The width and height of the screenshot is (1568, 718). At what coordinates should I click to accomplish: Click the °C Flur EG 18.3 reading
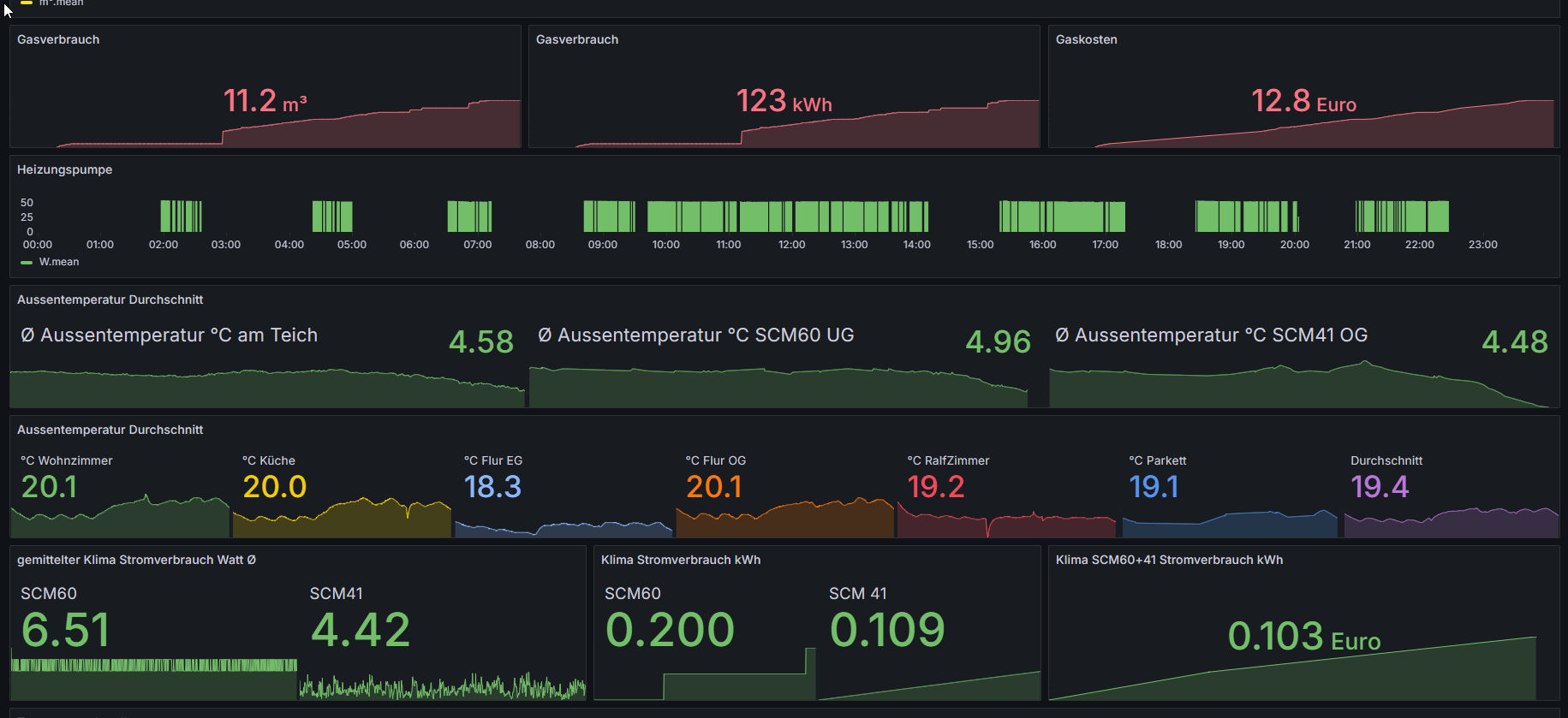coord(492,487)
